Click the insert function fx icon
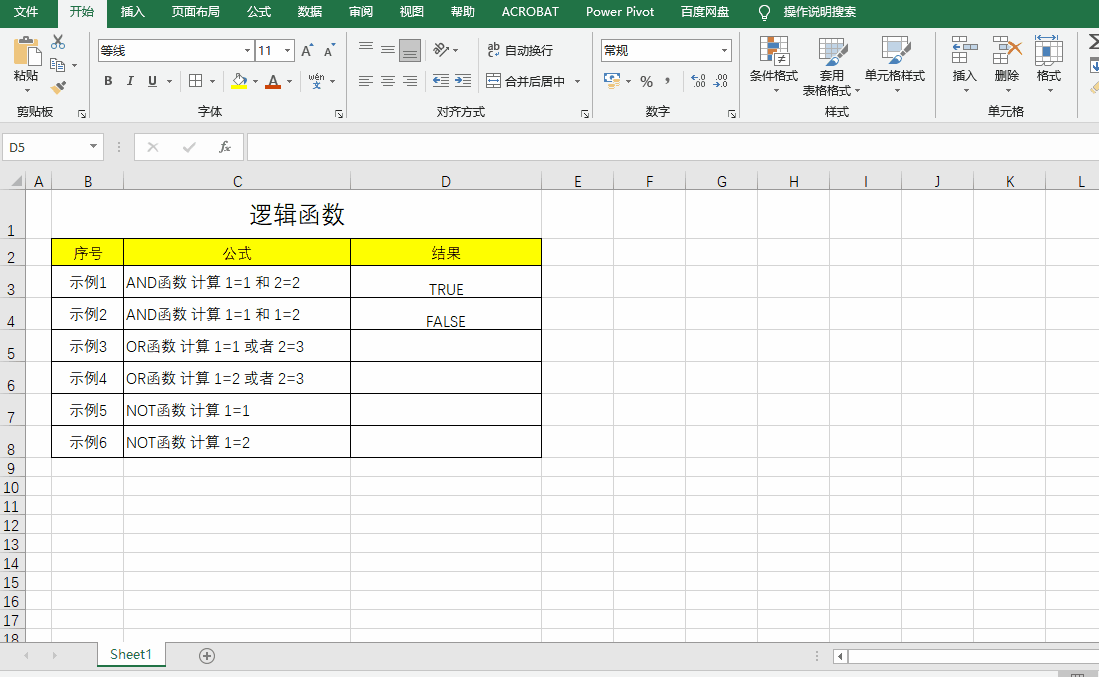Image resolution: width=1099 pixels, height=677 pixels. (x=224, y=147)
